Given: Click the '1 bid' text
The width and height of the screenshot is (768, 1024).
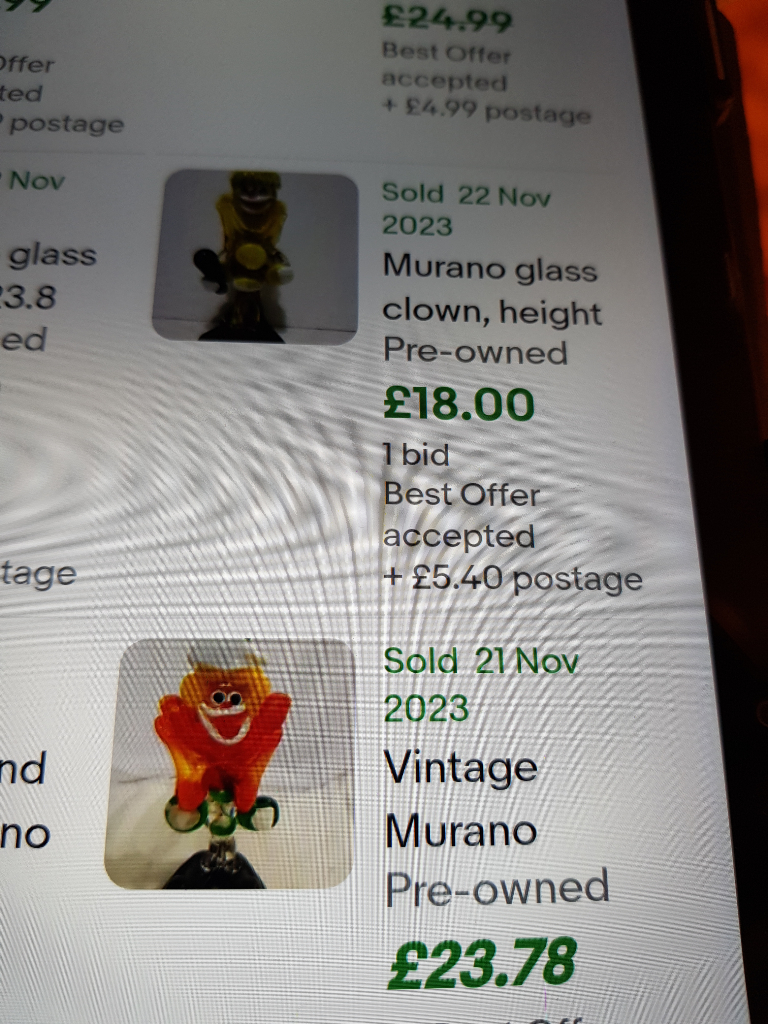Looking at the screenshot, I should (x=416, y=455).
